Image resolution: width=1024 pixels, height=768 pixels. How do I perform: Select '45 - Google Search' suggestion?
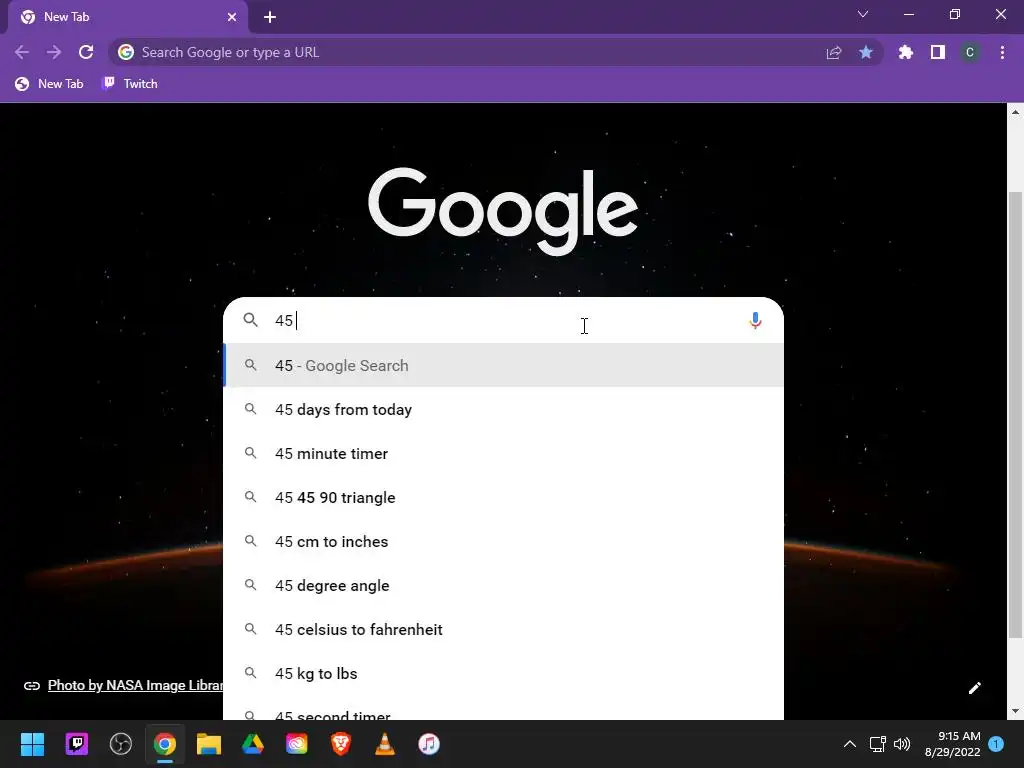point(503,365)
